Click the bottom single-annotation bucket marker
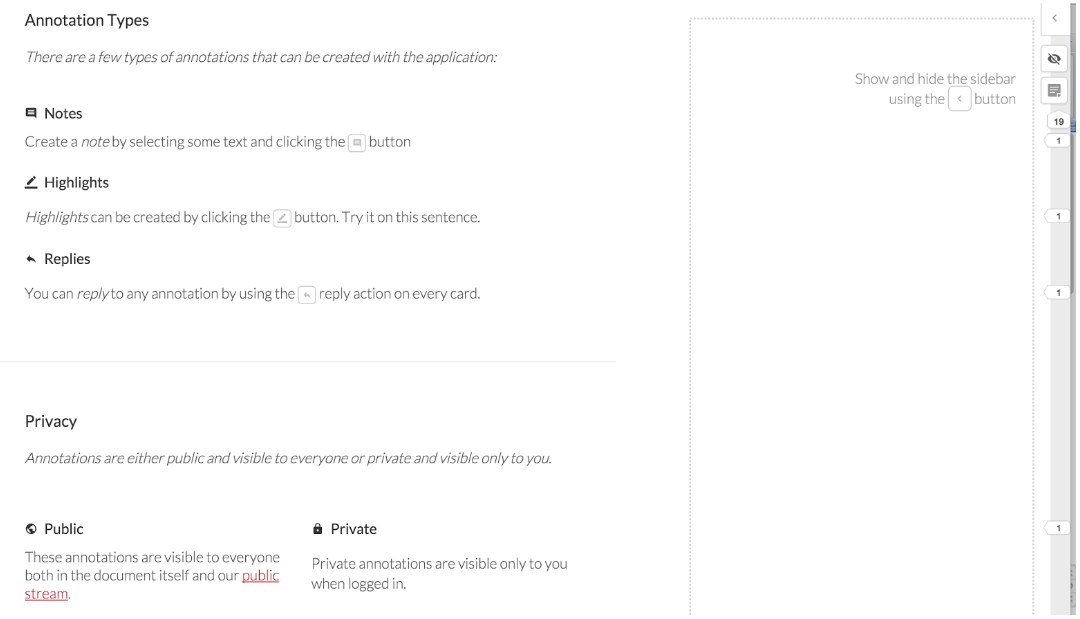1080x619 pixels. click(1057, 527)
